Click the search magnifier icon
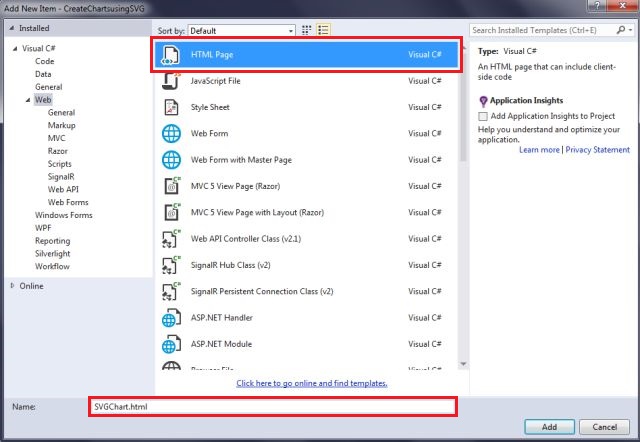This screenshot has width=640, height=442. (620, 30)
